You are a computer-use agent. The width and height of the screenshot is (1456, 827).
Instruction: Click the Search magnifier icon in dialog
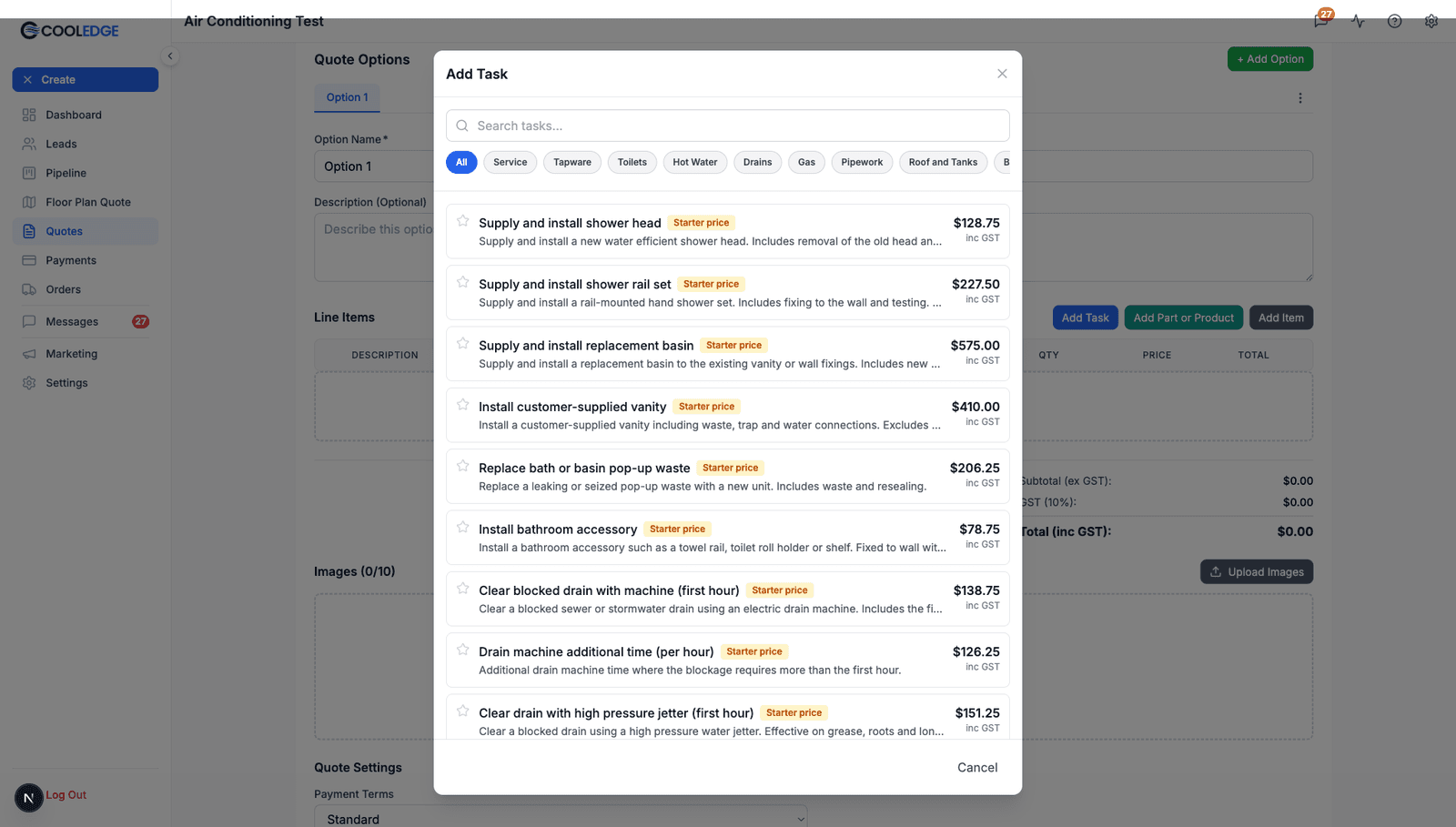point(462,126)
